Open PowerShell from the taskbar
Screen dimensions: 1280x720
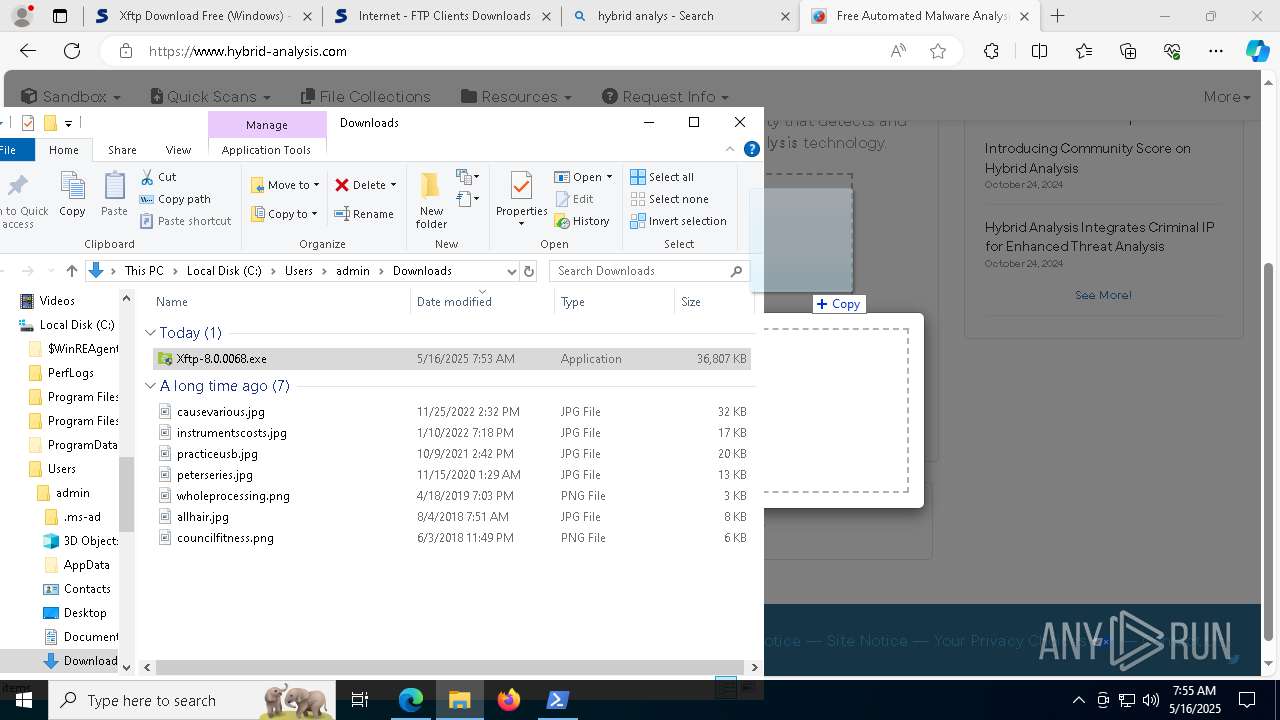[x=558, y=700]
